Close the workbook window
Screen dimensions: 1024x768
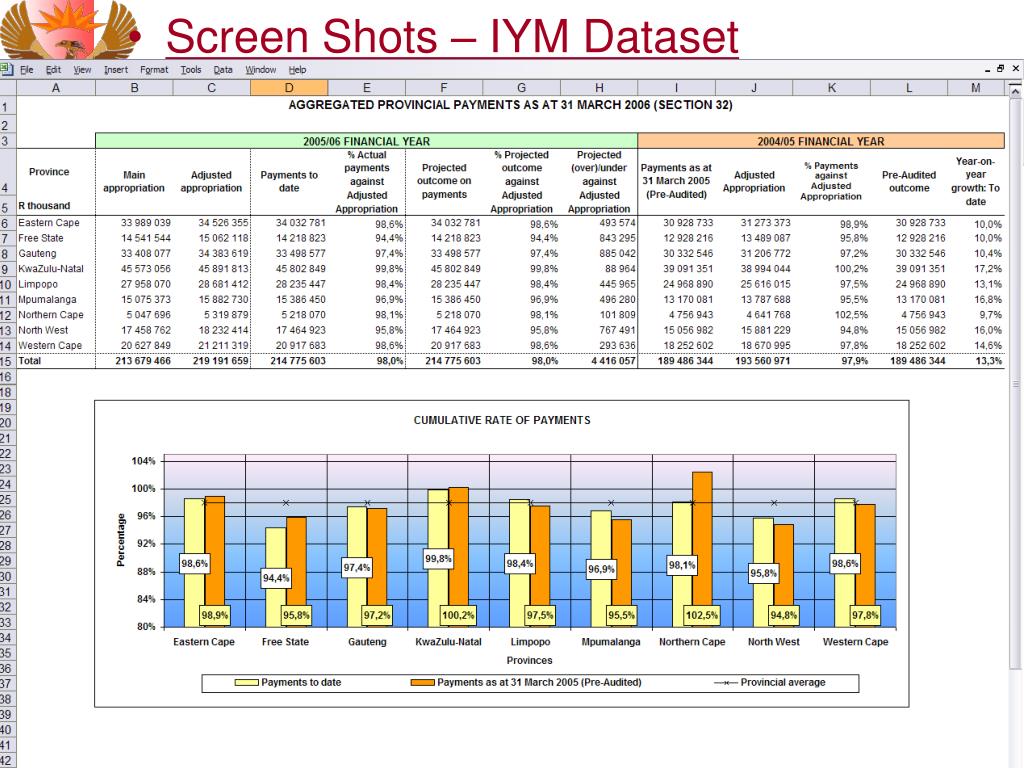point(1016,69)
